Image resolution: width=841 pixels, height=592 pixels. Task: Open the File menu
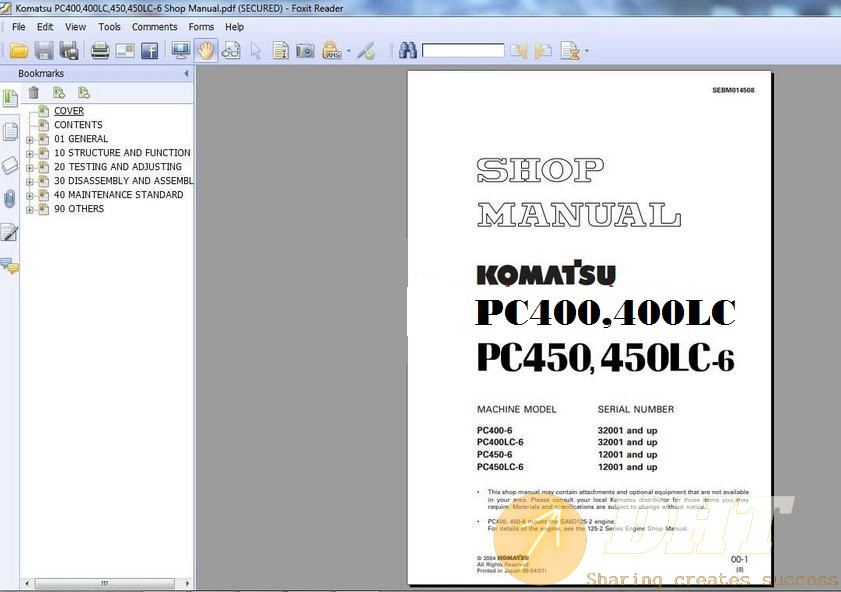(x=19, y=27)
